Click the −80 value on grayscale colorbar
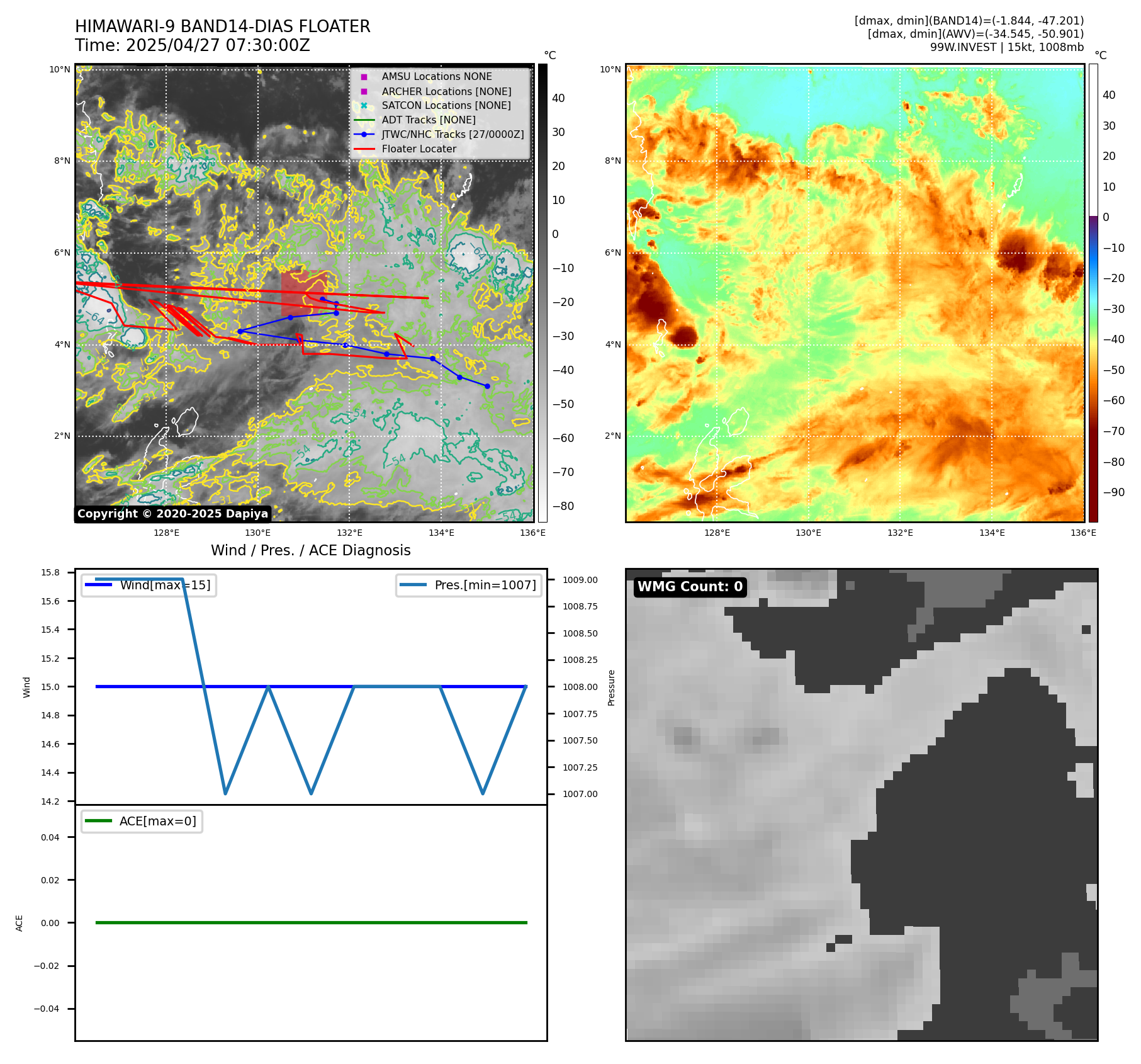 click(x=563, y=506)
